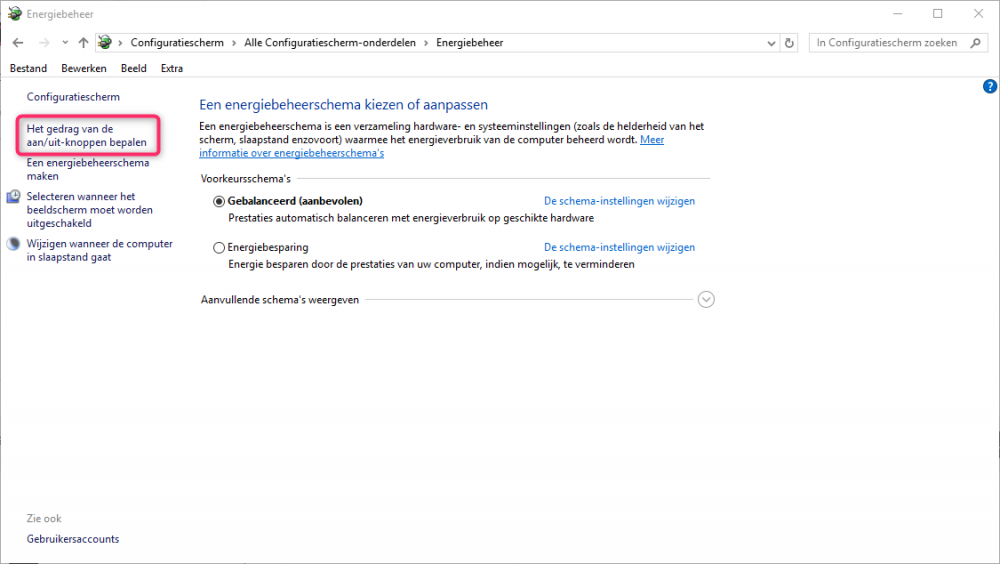Expand the address bar history dropdown

771,43
